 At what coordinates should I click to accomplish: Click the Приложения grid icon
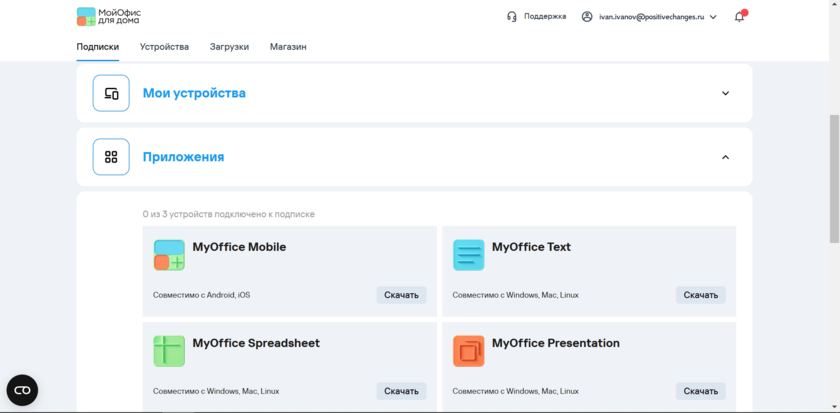[x=111, y=157]
